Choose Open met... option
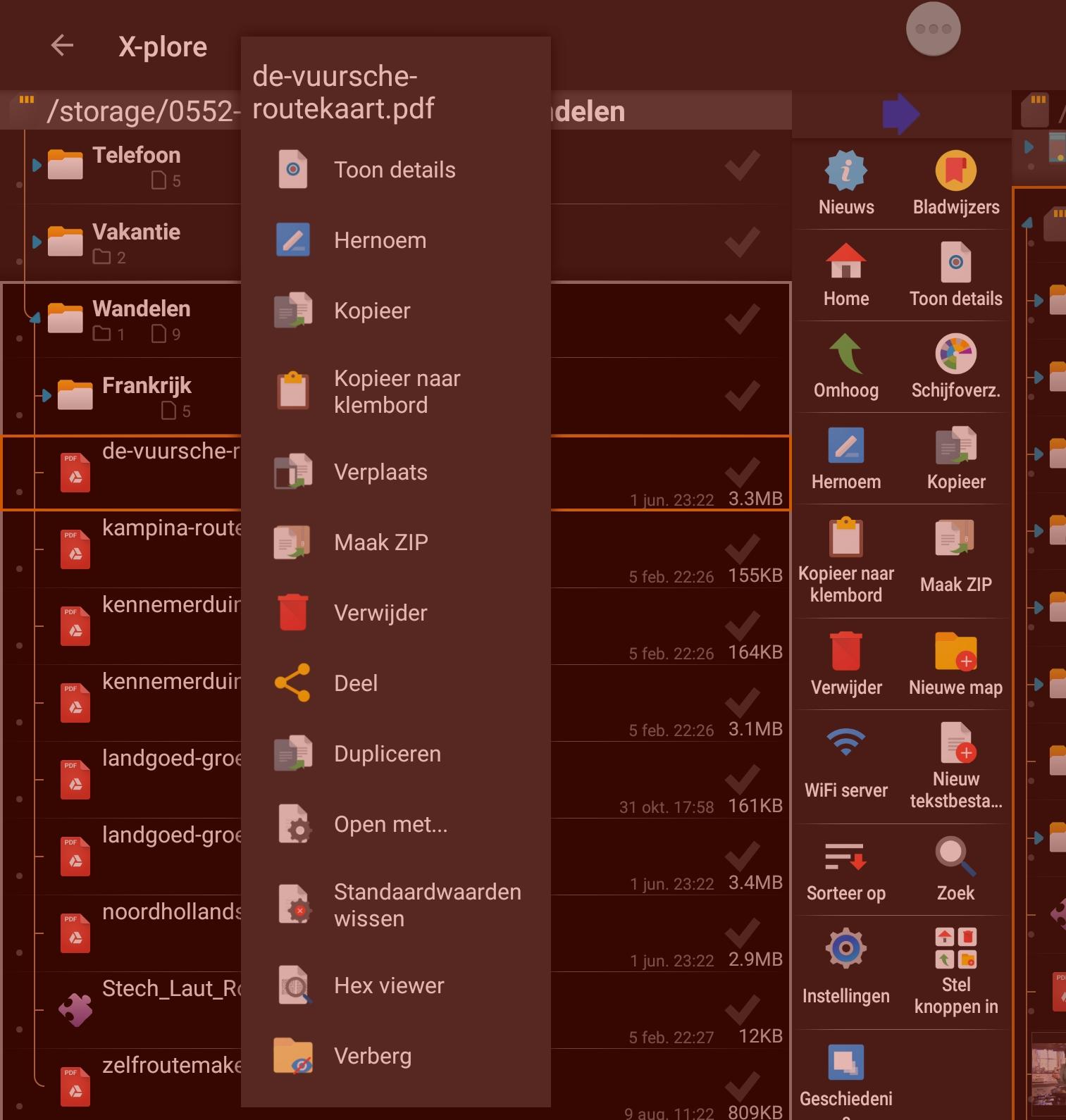The image size is (1066, 1120). [x=395, y=824]
